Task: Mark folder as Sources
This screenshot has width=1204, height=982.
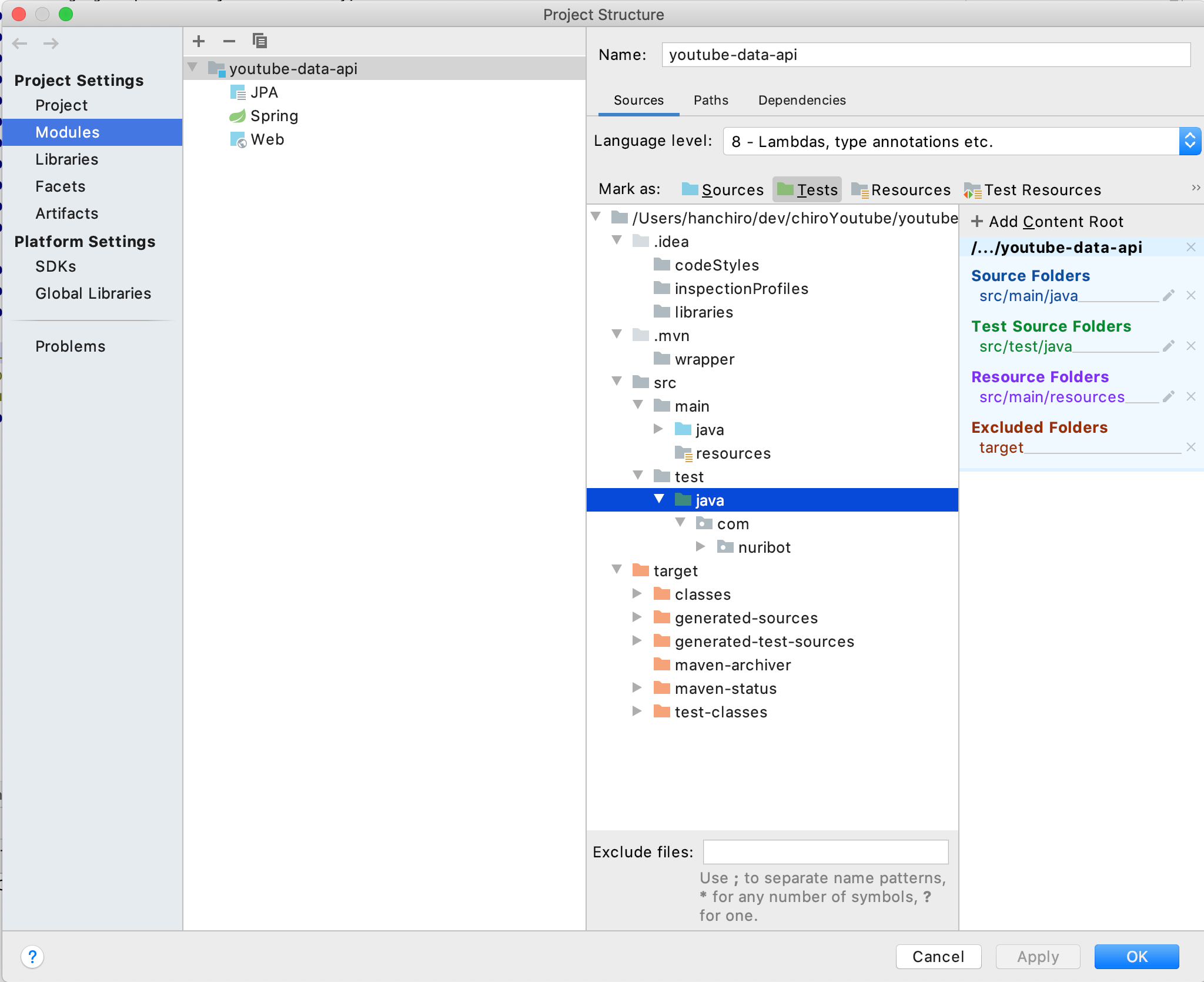Action: coord(723,189)
